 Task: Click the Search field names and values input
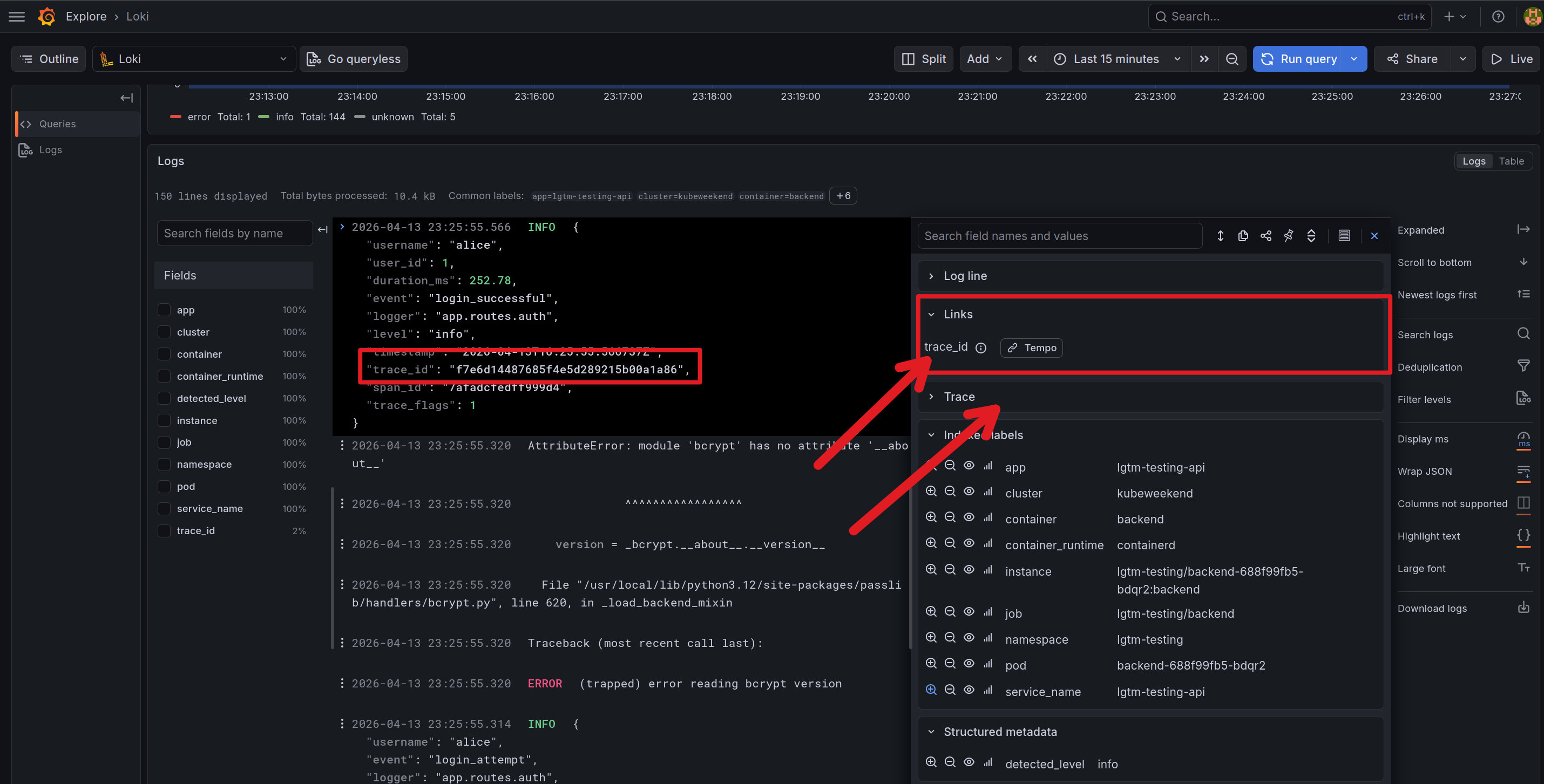point(1059,236)
